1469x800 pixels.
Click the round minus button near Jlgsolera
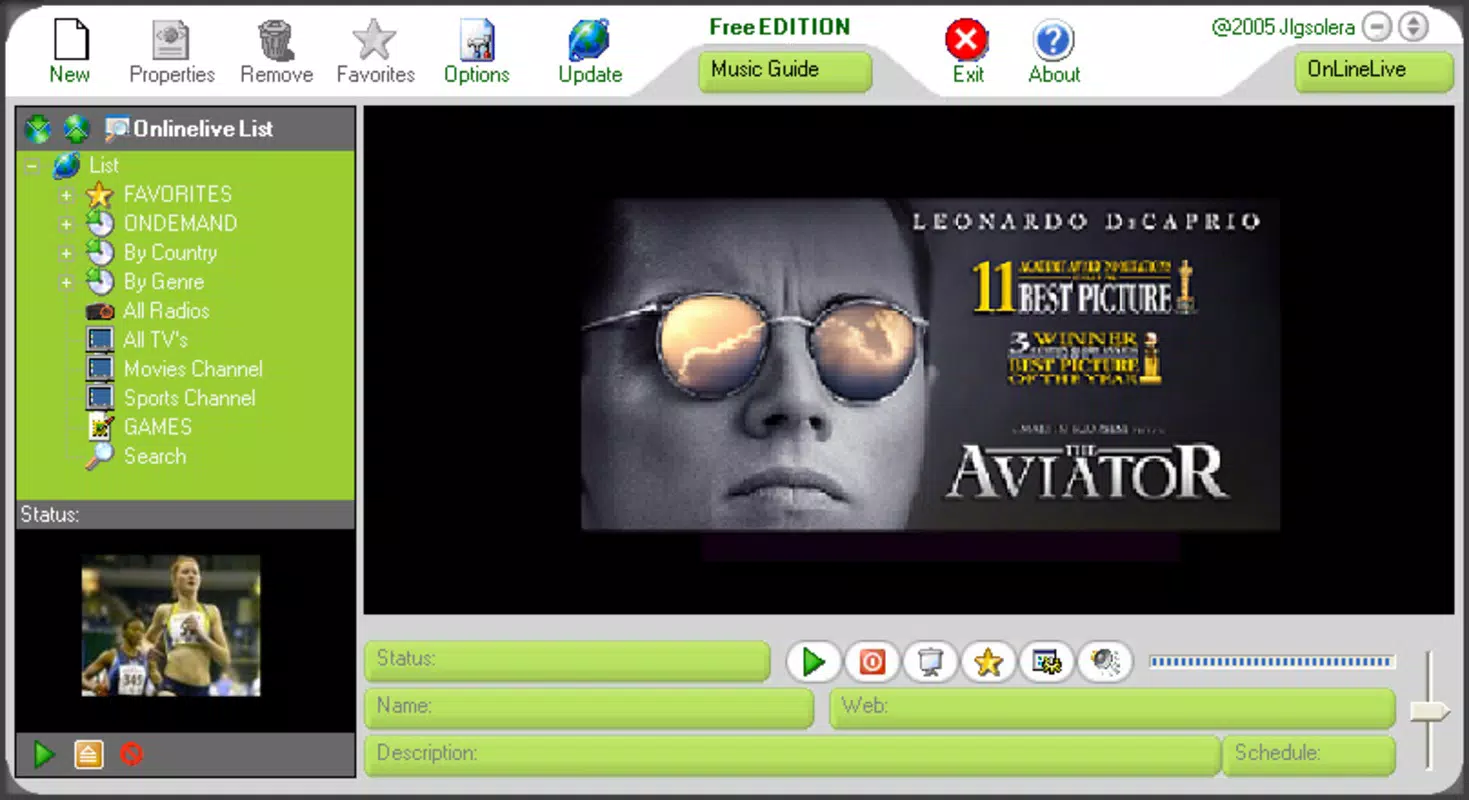[x=1377, y=27]
